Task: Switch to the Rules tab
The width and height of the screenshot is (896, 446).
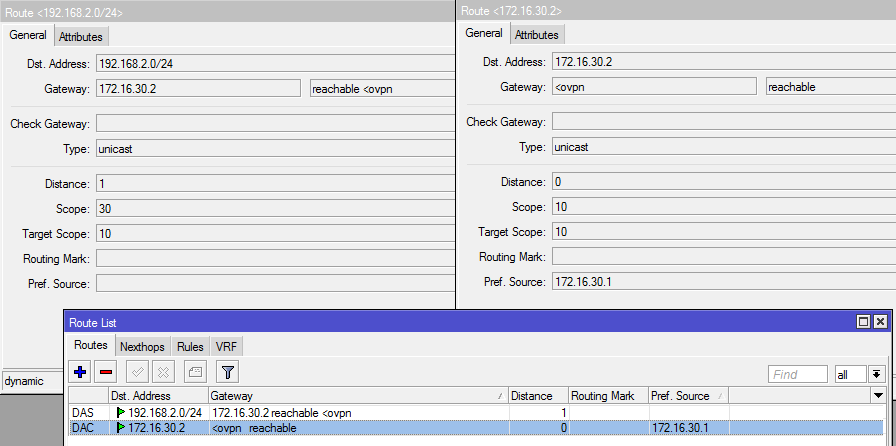Action: [190, 346]
